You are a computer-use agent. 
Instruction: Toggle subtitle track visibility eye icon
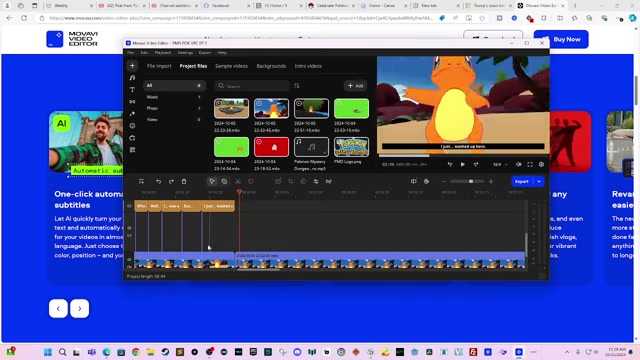pyautogui.click(x=129, y=206)
